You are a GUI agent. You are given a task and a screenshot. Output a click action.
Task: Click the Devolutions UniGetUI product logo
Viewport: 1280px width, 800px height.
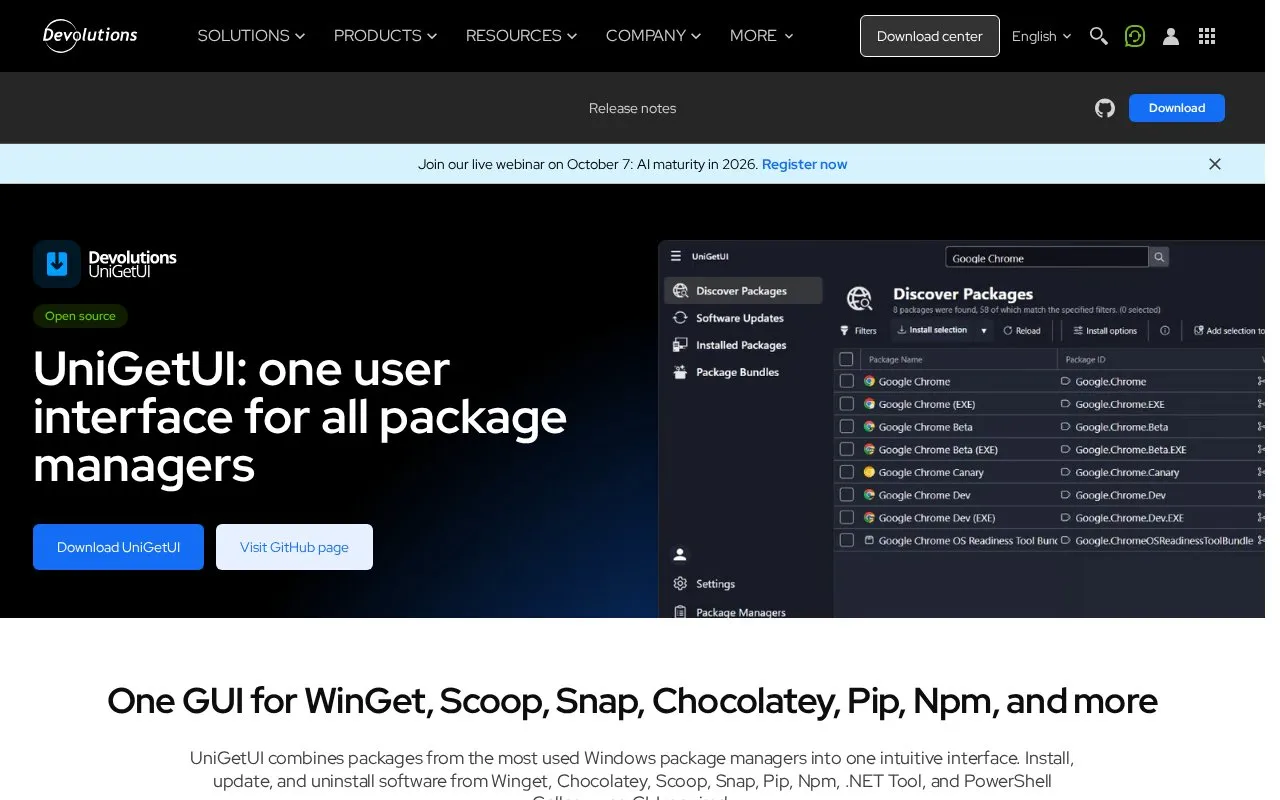(x=105, y=264)
